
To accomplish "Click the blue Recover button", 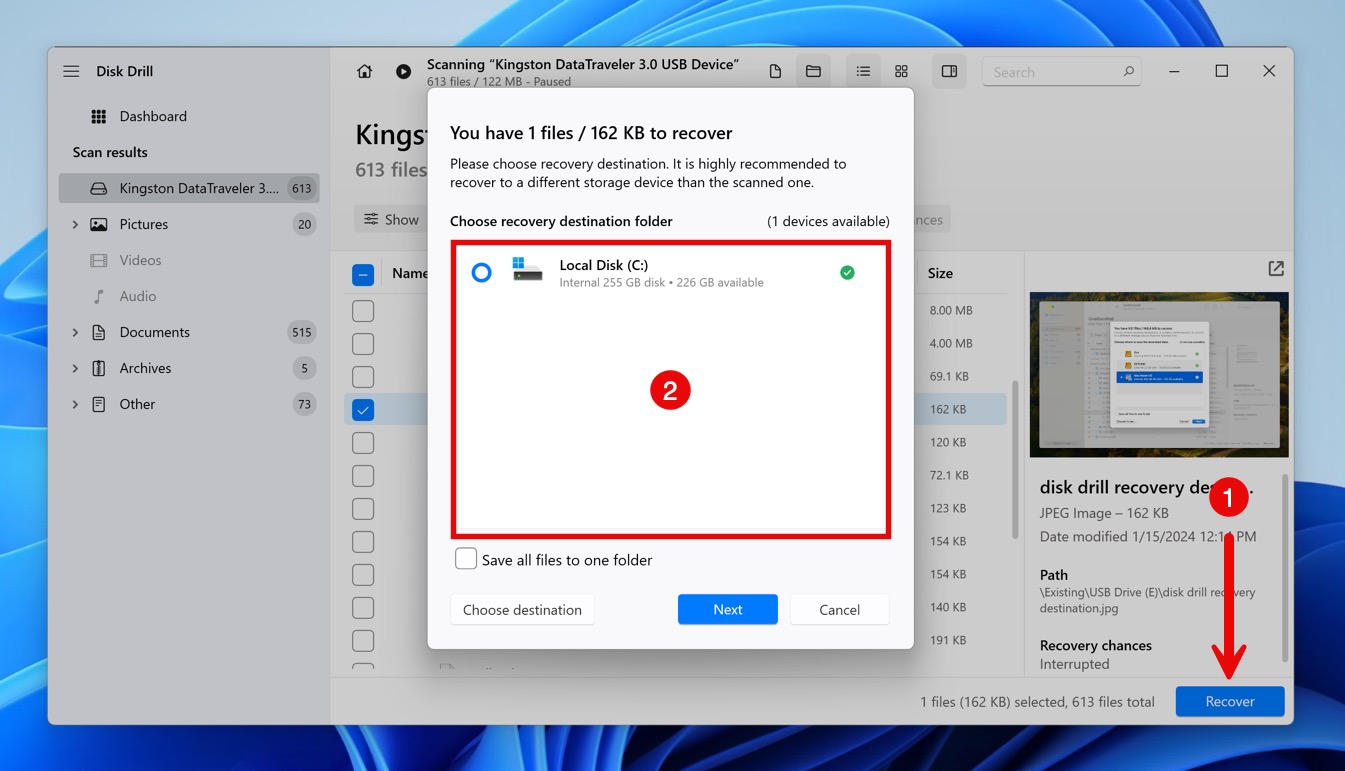I will [x=1229, y=701].
